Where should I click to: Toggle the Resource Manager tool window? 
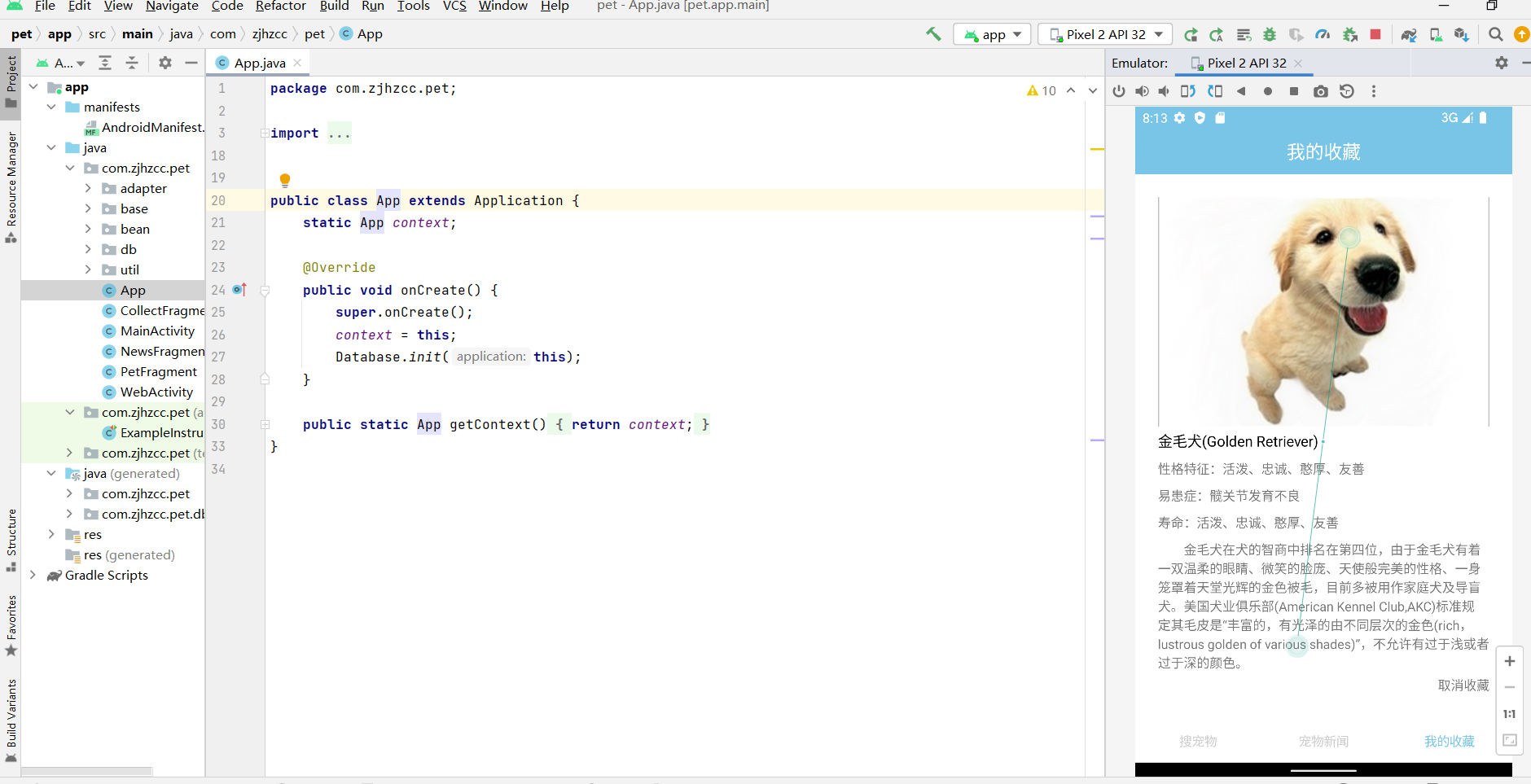[11, 187]
